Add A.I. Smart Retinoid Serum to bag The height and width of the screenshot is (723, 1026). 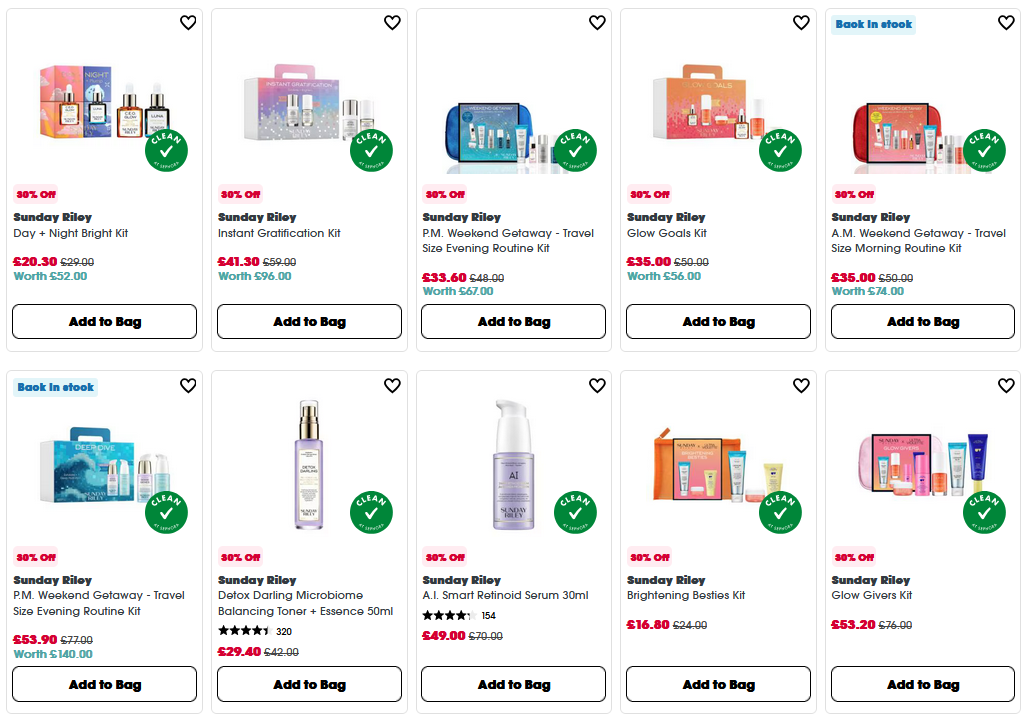click(x=513, y=684)
